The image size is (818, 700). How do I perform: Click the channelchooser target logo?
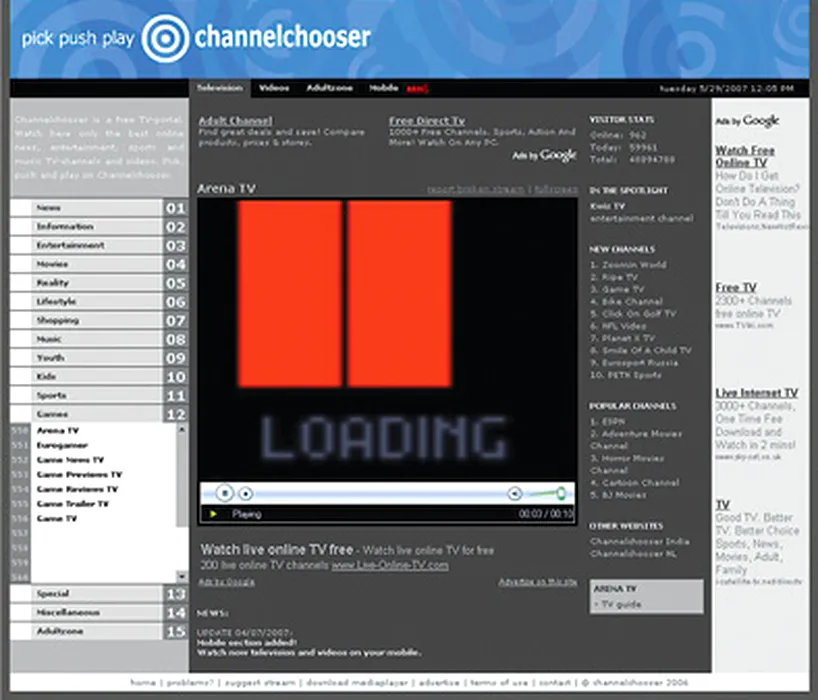pyautogui.click(x=165, y=39)
